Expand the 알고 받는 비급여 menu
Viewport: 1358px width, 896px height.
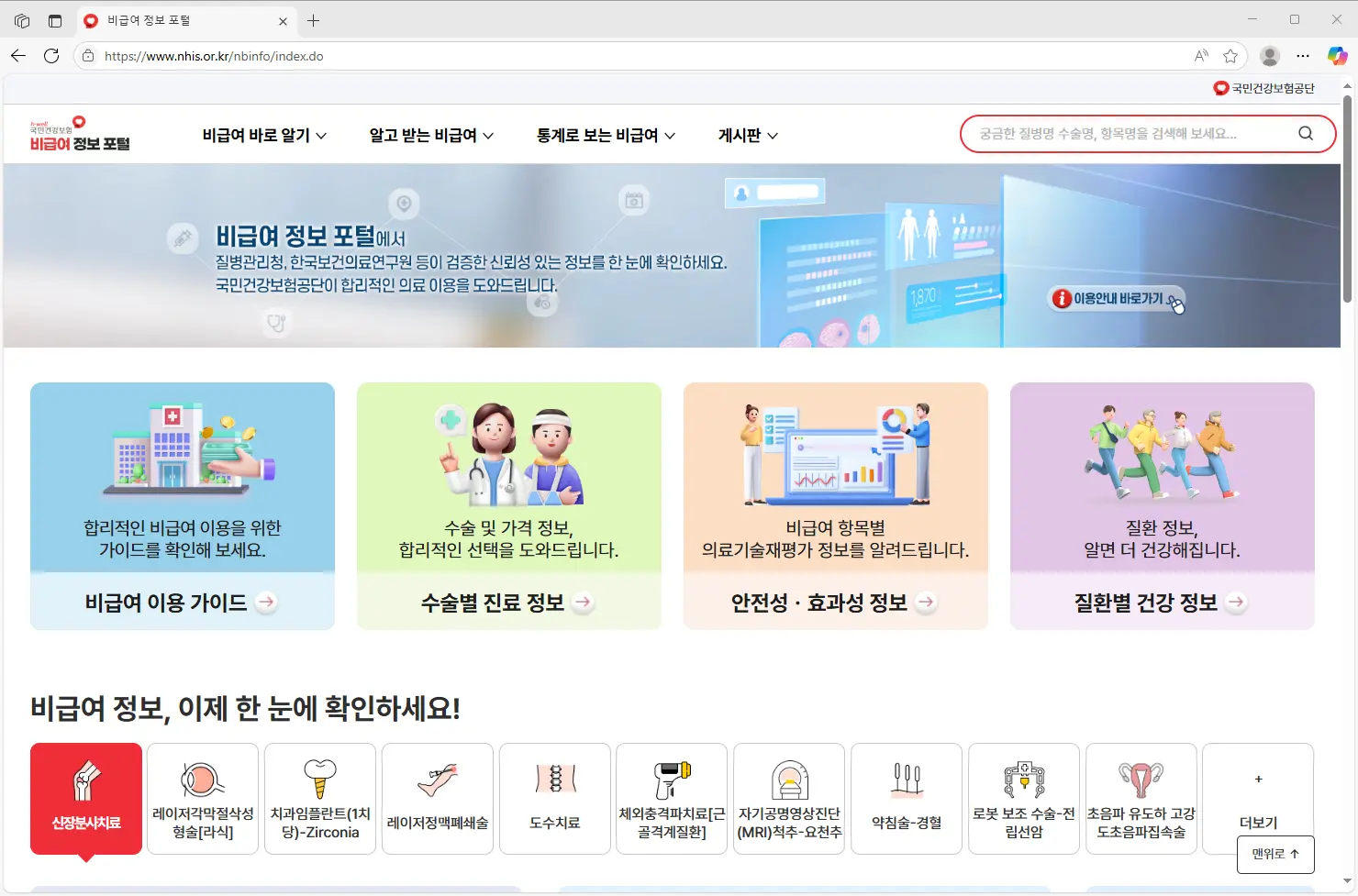click(x=431, y=135)
